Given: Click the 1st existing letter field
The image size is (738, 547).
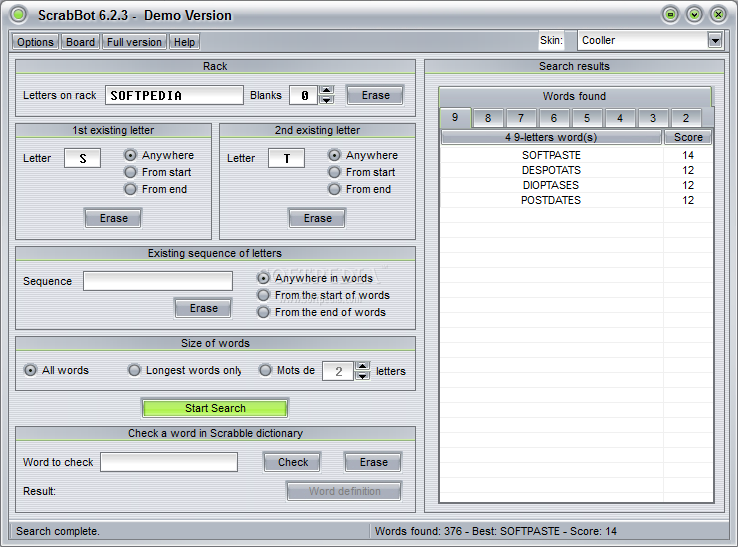Looking at the screenshot, I should (x=82, y=158).
